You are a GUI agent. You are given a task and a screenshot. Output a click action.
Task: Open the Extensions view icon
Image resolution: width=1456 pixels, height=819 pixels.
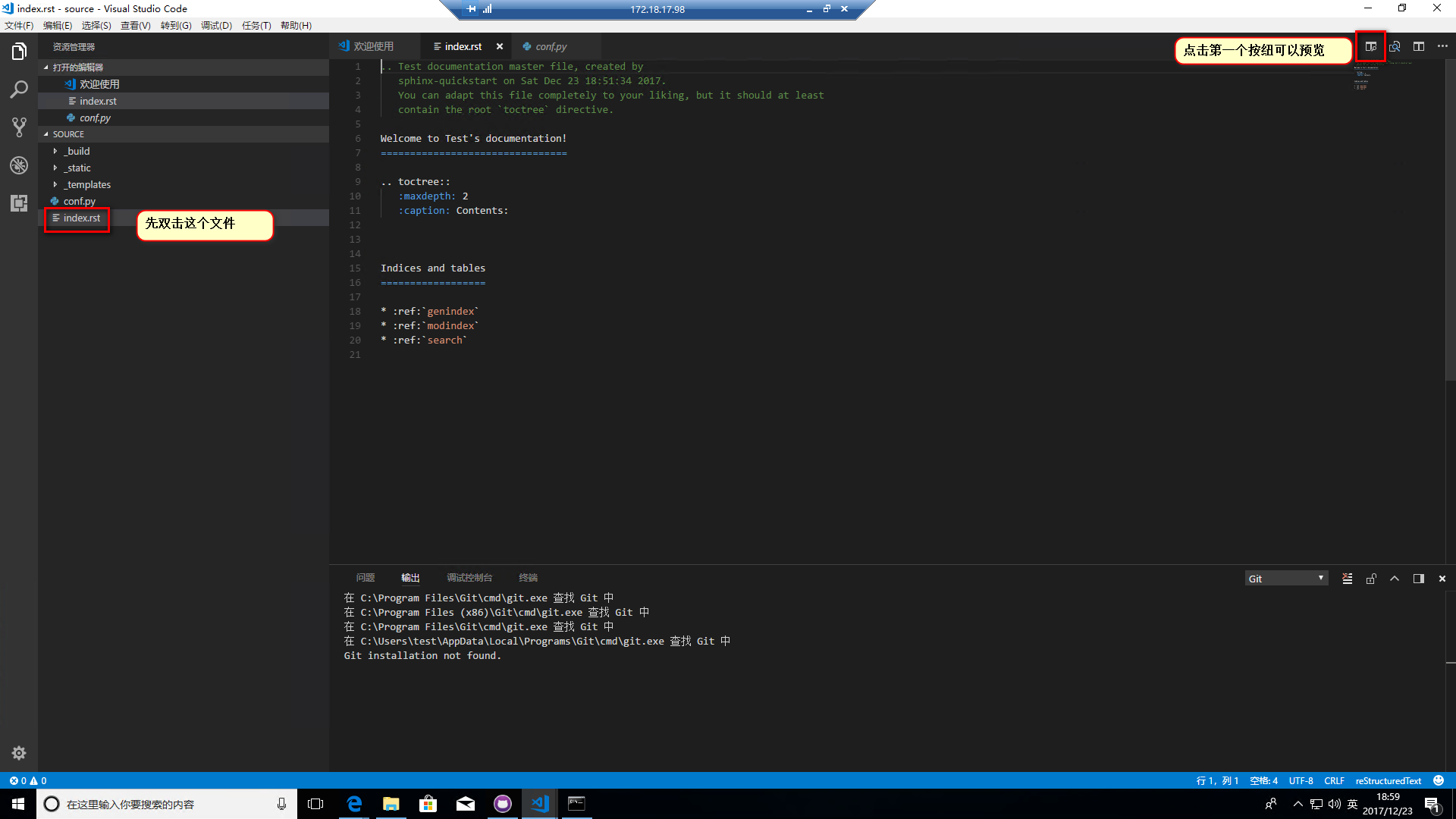19,203
